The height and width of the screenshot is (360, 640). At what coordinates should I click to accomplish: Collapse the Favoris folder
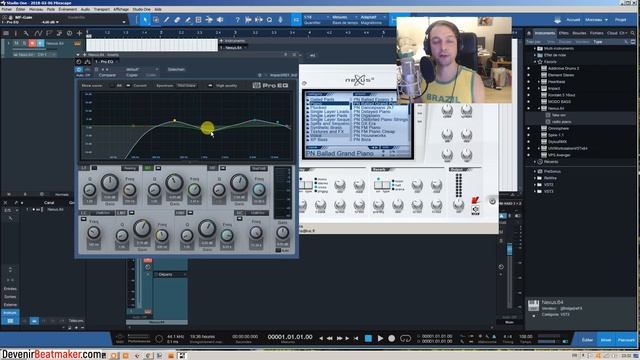[535, 62]
